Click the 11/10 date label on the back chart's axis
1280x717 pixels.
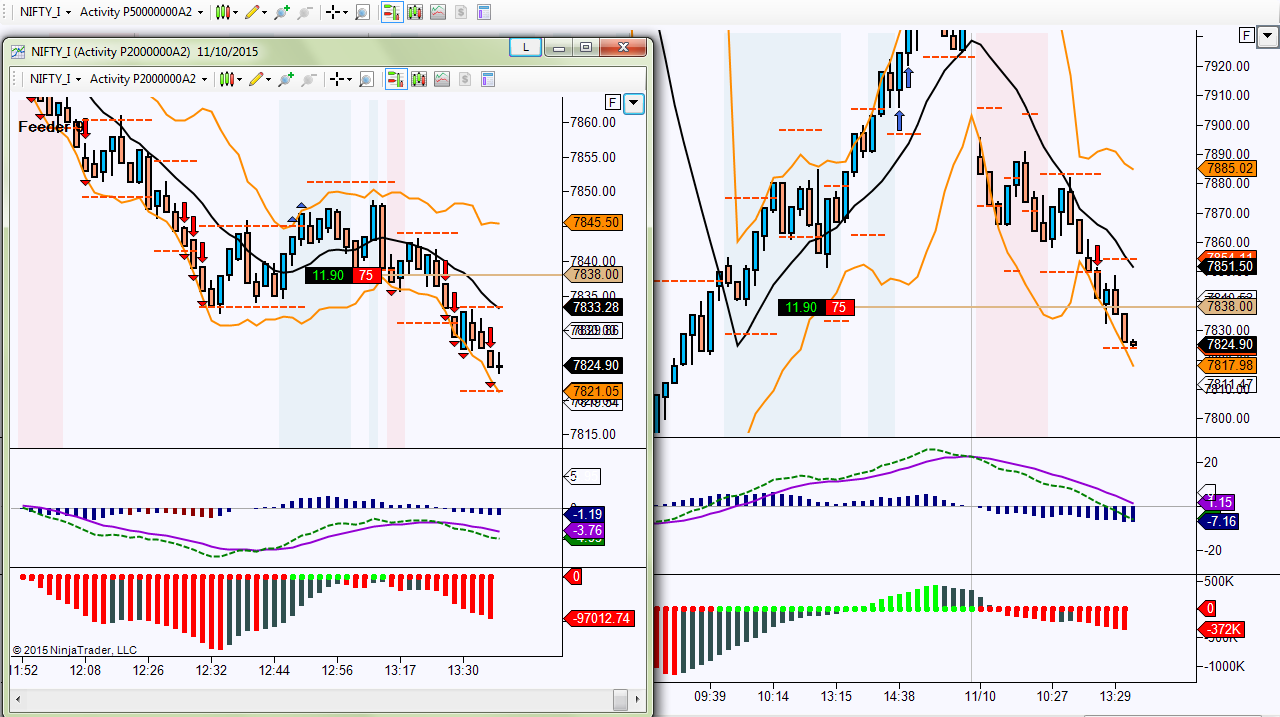[980, 696]
